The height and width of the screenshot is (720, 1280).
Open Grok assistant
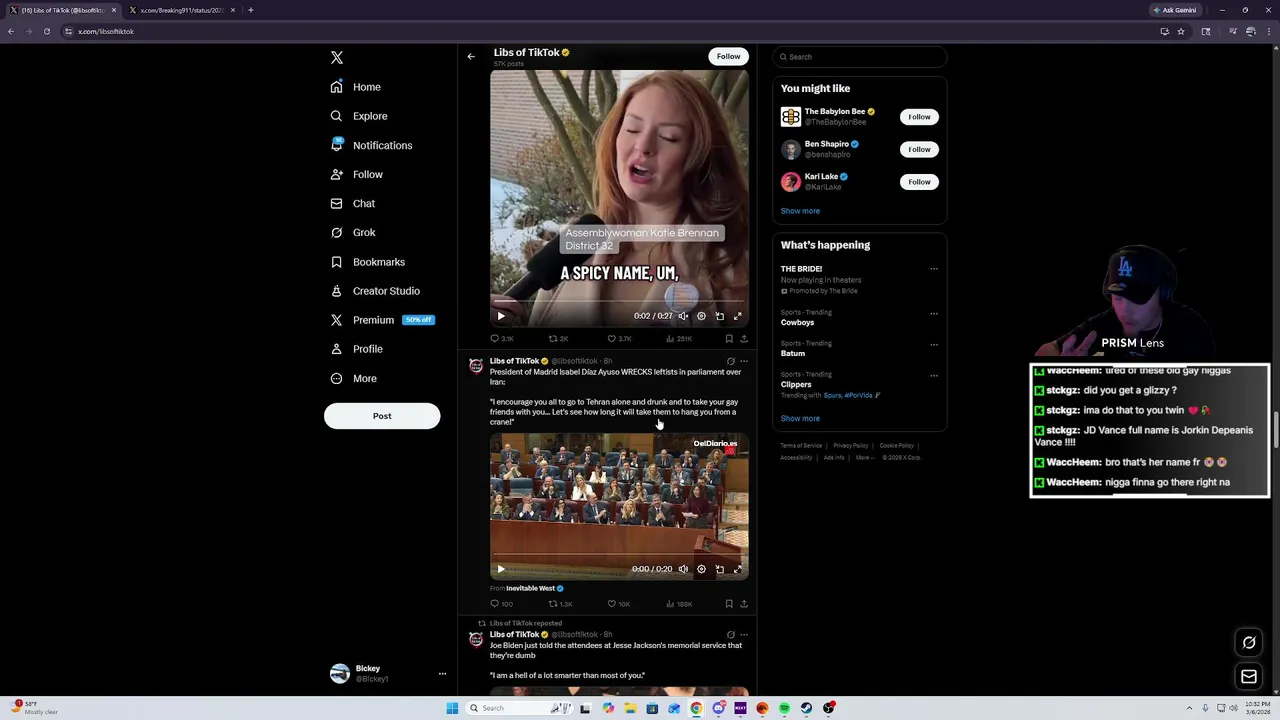point(353,232)
